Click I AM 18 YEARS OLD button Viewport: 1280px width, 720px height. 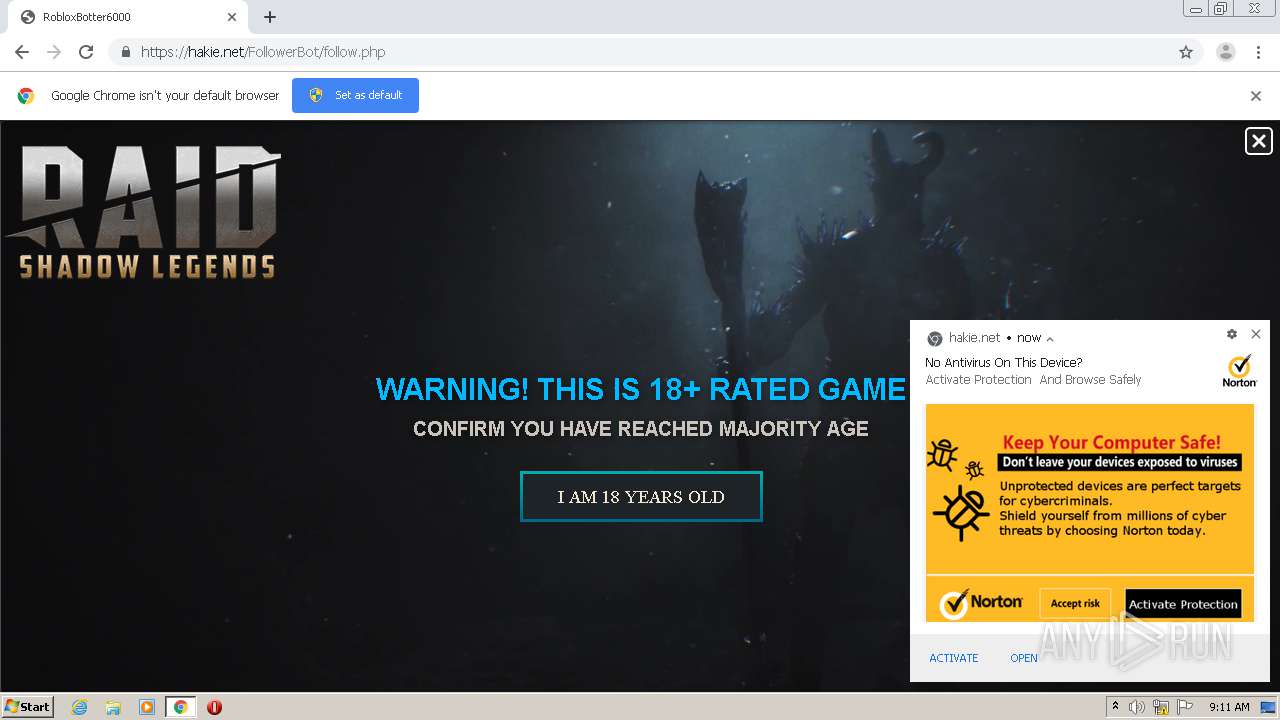(641, 496)
